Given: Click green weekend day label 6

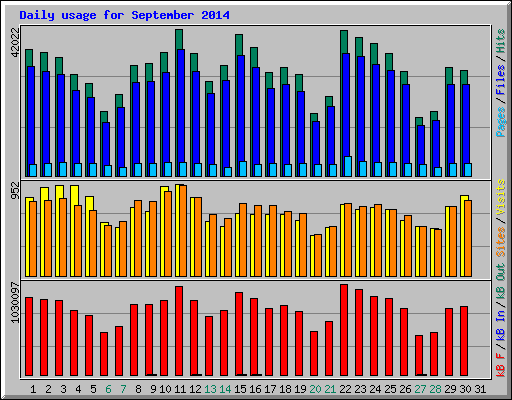Looking at the screenshot, I should click(x=108, y=389).
